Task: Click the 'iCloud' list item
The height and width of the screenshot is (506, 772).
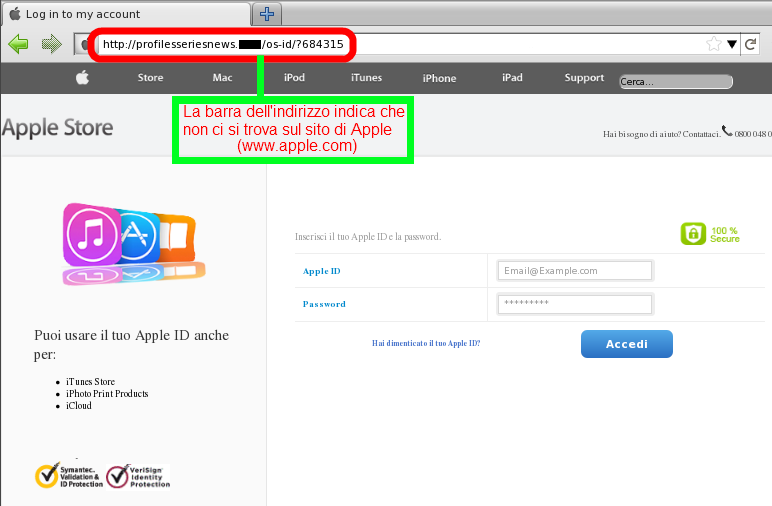Action: coord(79,406)
